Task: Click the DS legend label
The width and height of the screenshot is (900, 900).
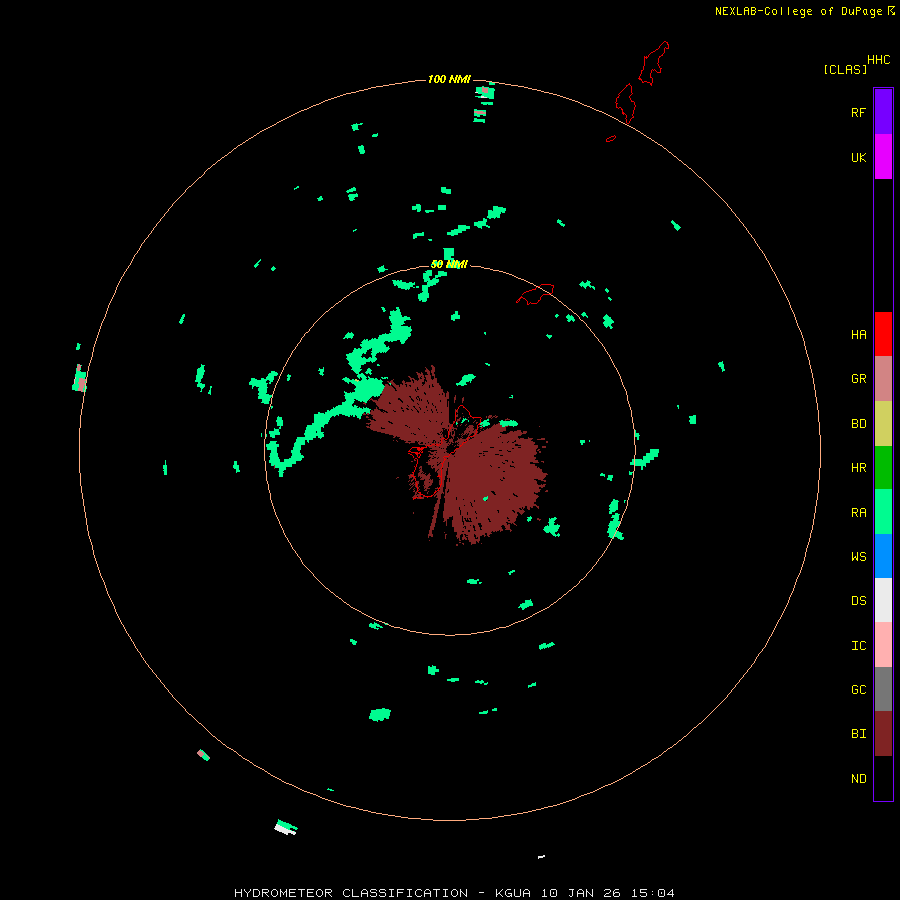Action: coord(858,600)
